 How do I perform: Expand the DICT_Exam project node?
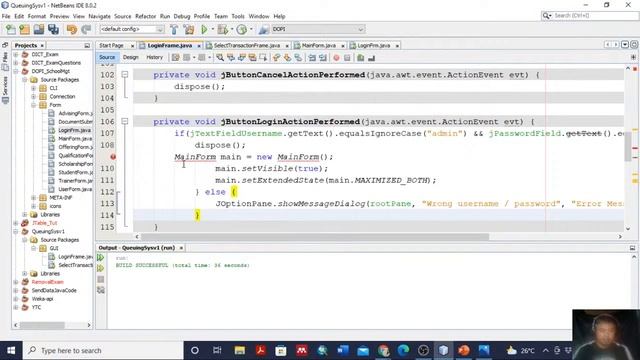click(x=16, y=54)
